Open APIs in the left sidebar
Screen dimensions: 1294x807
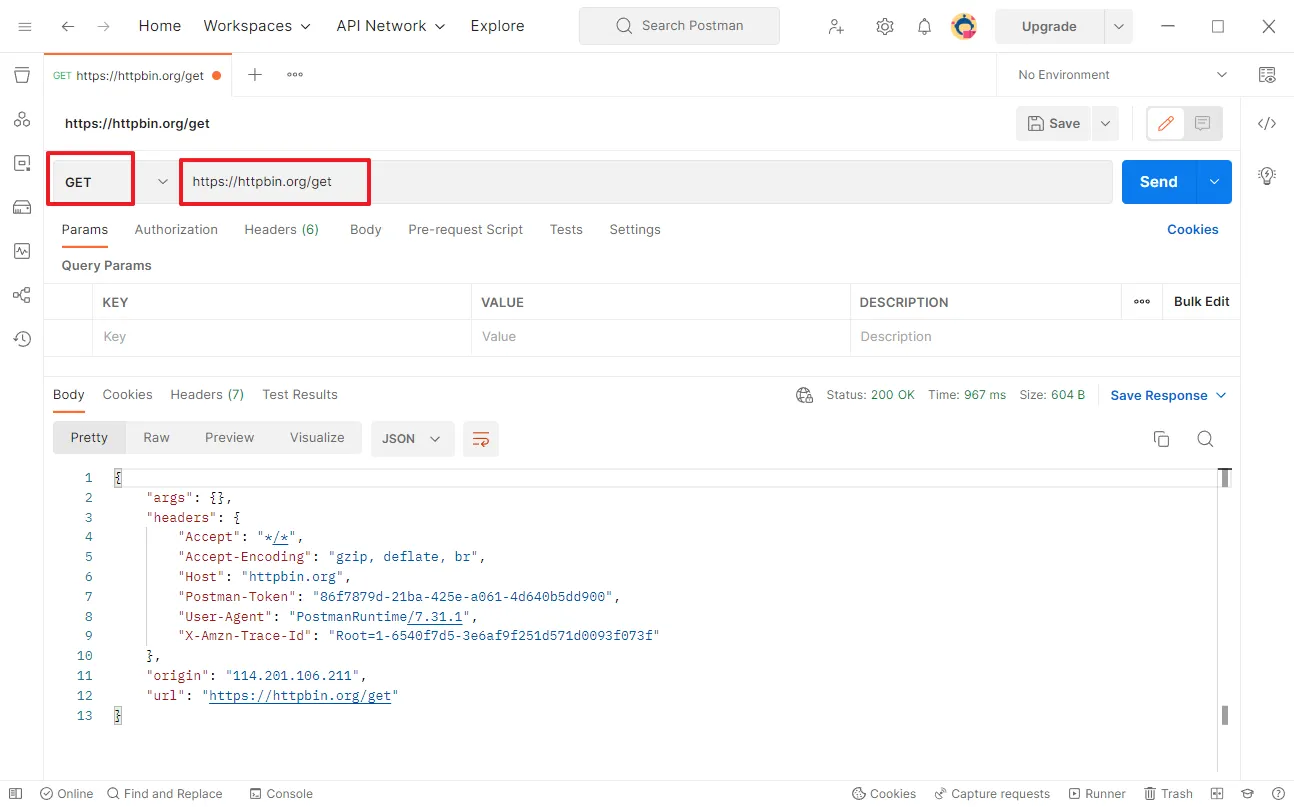tap(22, 119)
